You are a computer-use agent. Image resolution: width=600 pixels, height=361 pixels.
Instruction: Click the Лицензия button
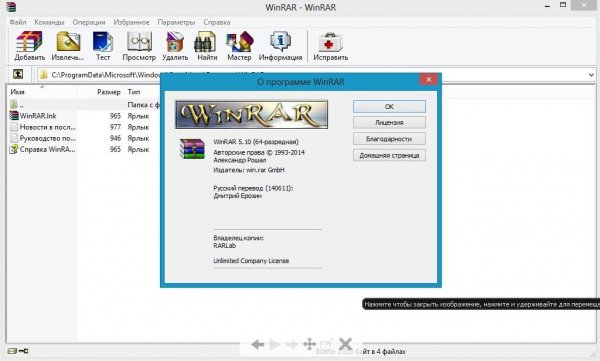point(389,123)
